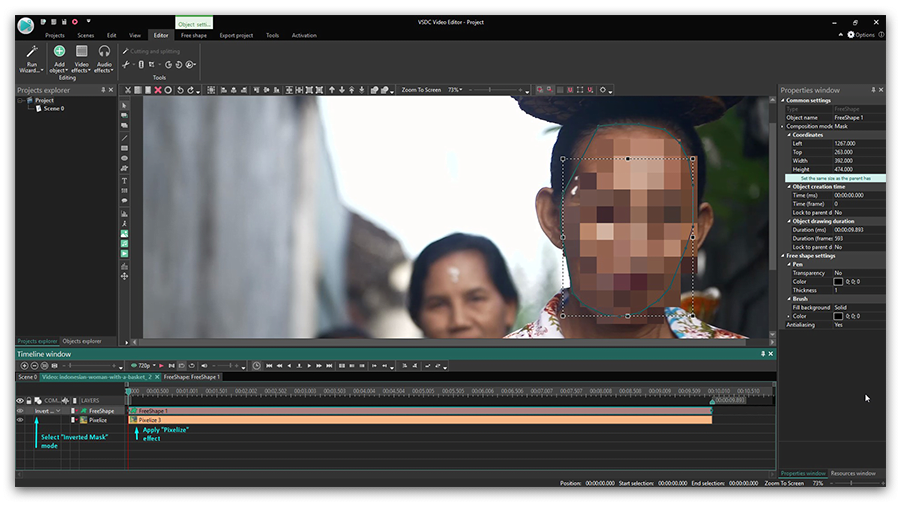The height and width of the screenshot is (510, 900).
Task: Switch to Objects explorer tab
Action: pos(82,341)
